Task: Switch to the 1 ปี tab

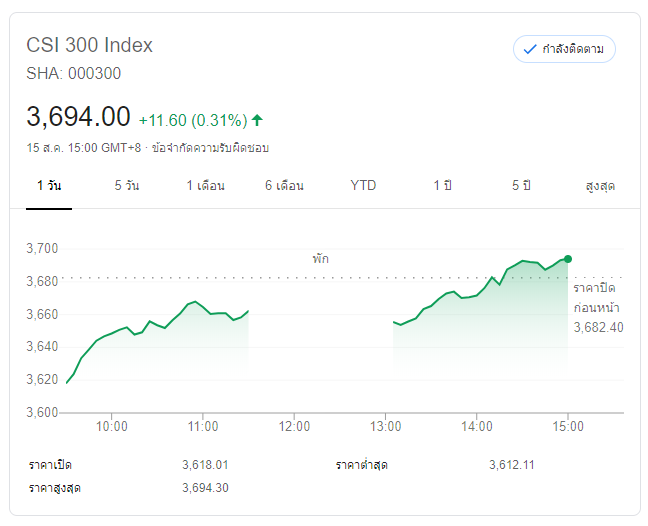Action: (x=442, y=186)
